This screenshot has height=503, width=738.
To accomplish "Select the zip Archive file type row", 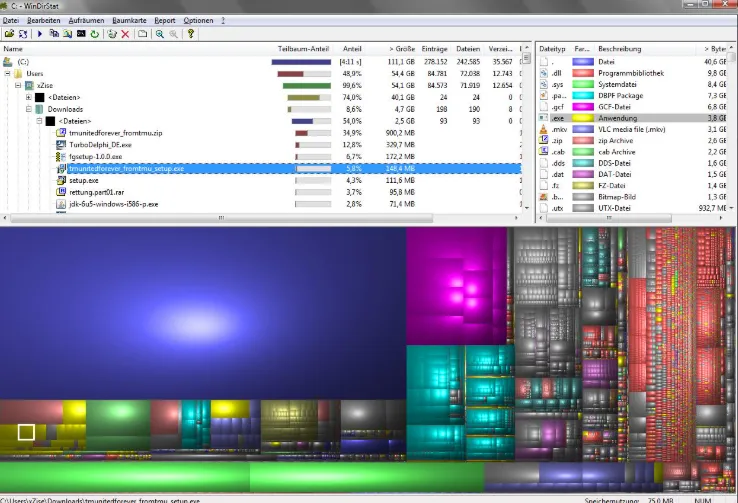I will (632, 141).
